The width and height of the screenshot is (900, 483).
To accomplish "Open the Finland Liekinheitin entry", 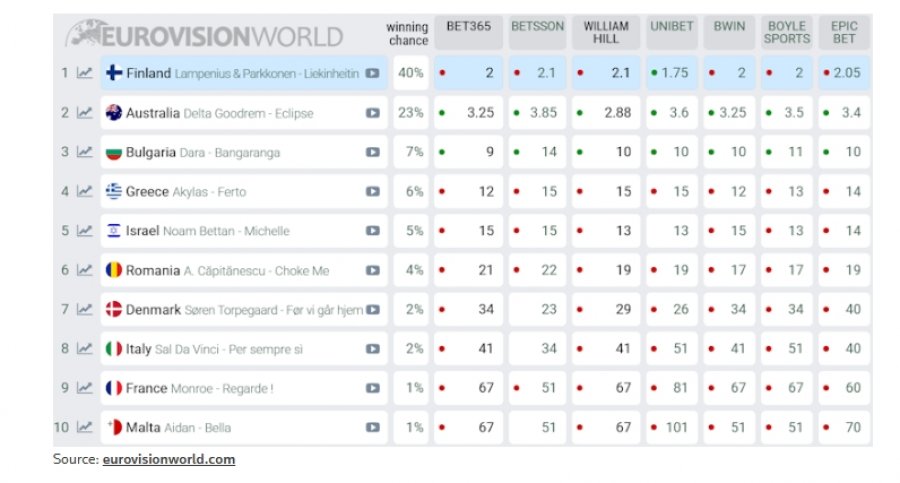I will [243, 73].
